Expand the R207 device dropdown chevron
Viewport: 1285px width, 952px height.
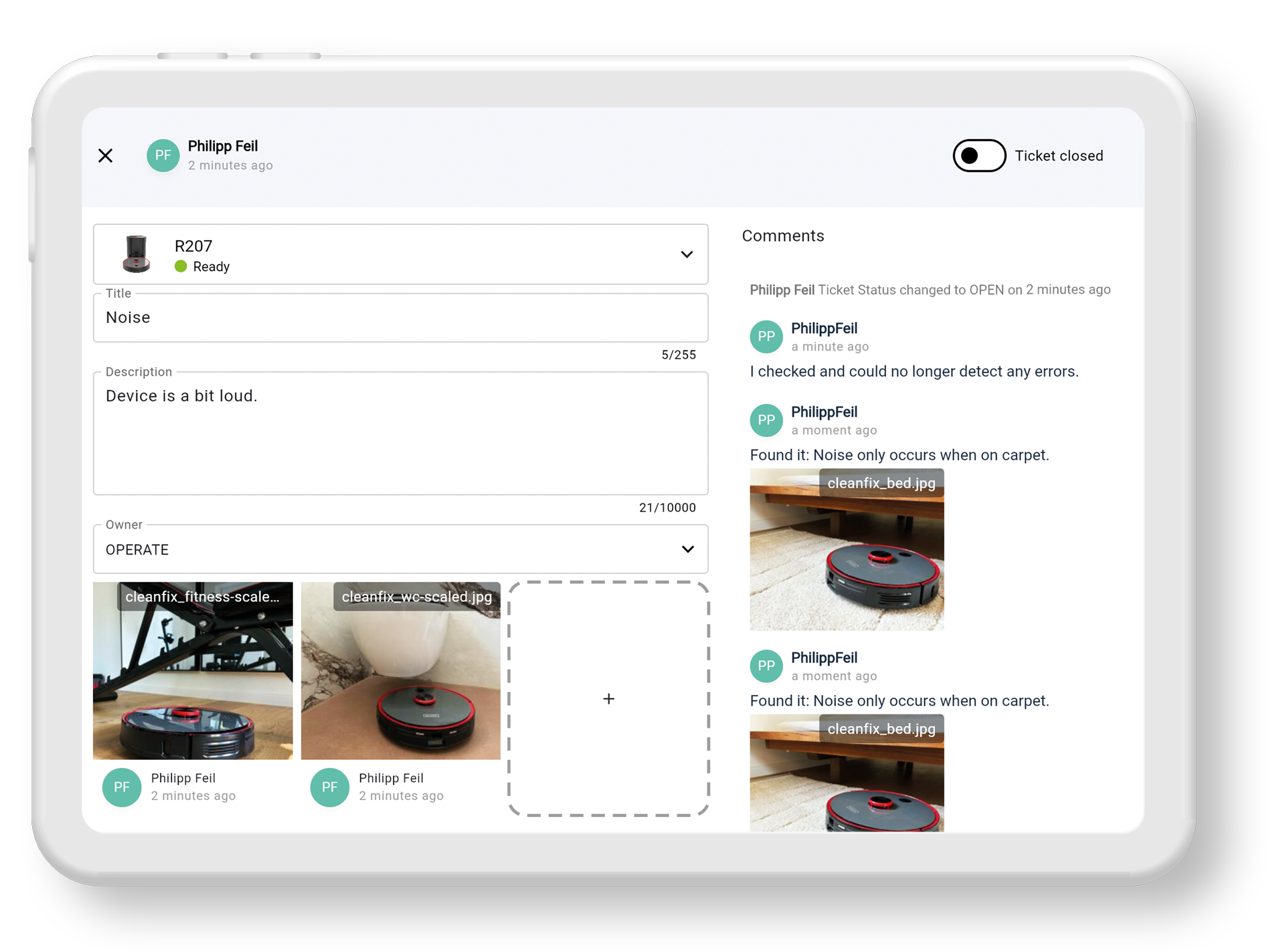pos(686,254)
